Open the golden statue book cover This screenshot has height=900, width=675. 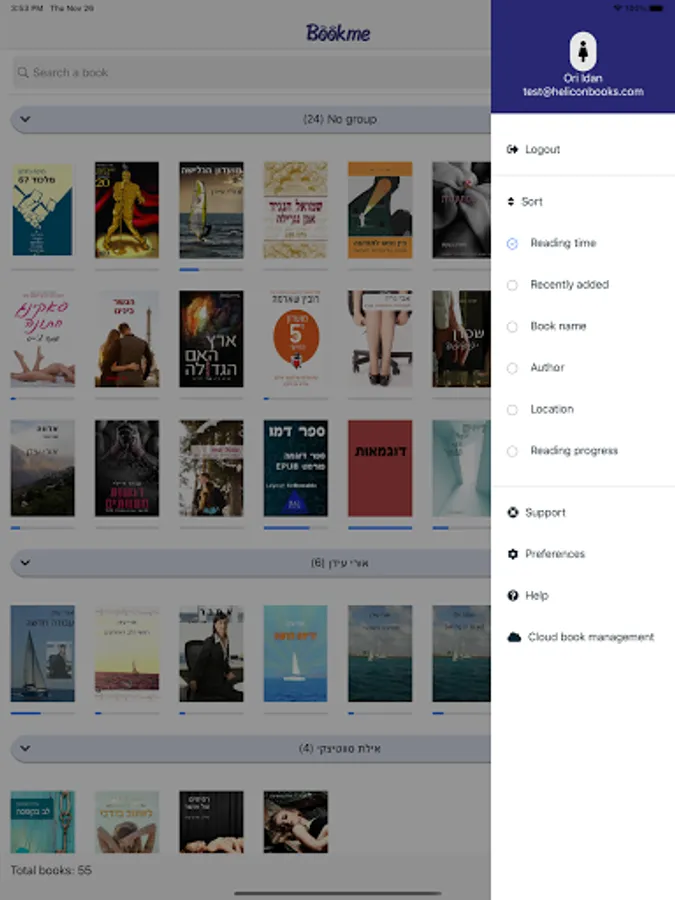127,210
